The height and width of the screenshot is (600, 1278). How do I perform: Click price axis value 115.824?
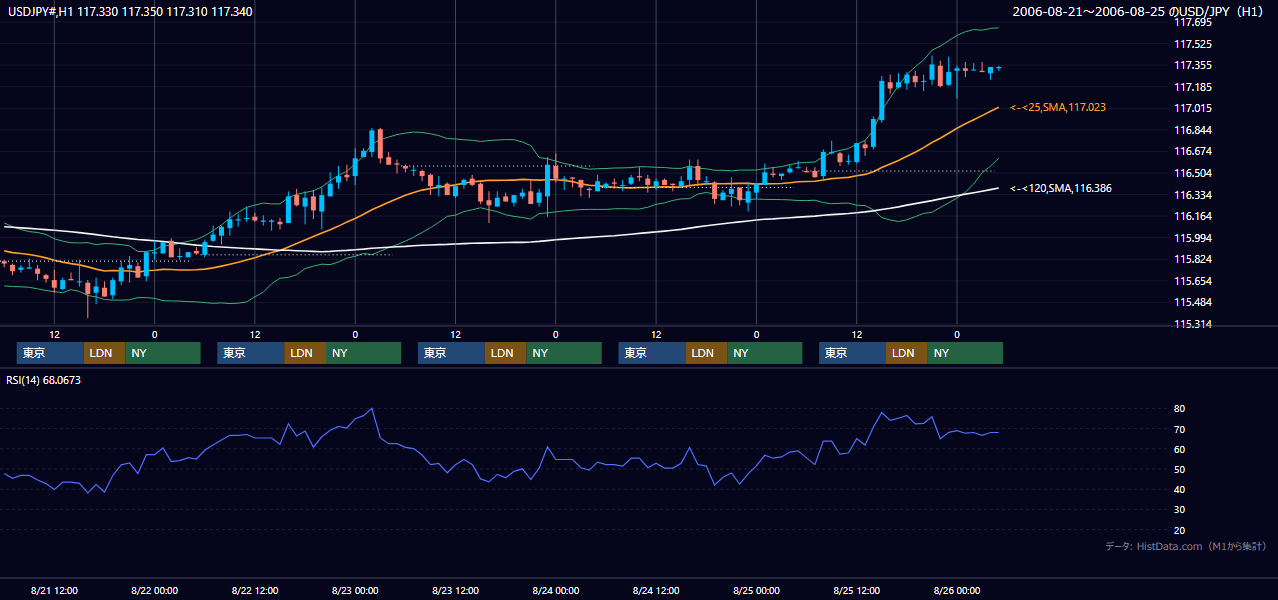coord(1193,259)
